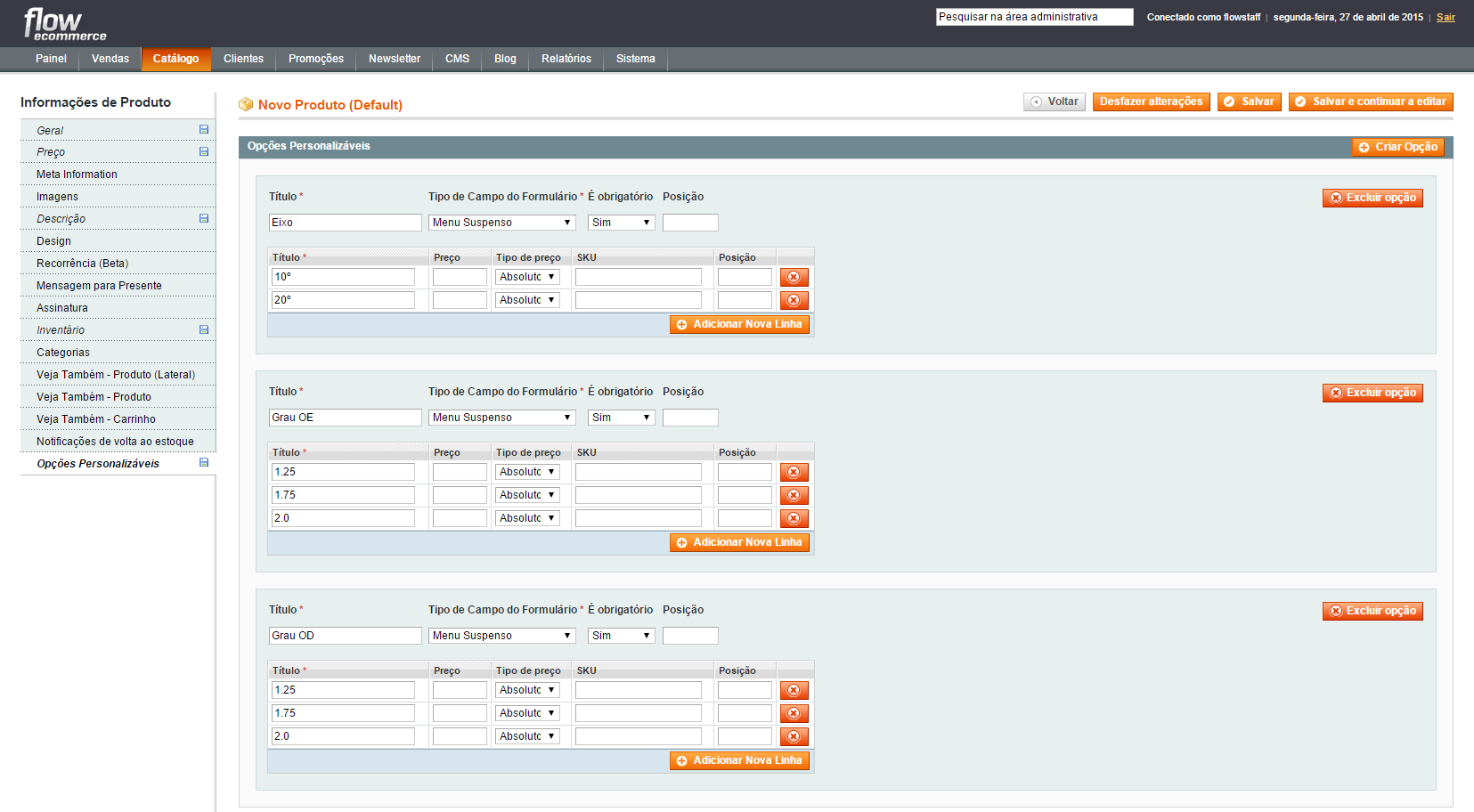The image size is (1474, 812).
Task: Delete the 1.25 row in Grau OD
Action: (794, 690)
